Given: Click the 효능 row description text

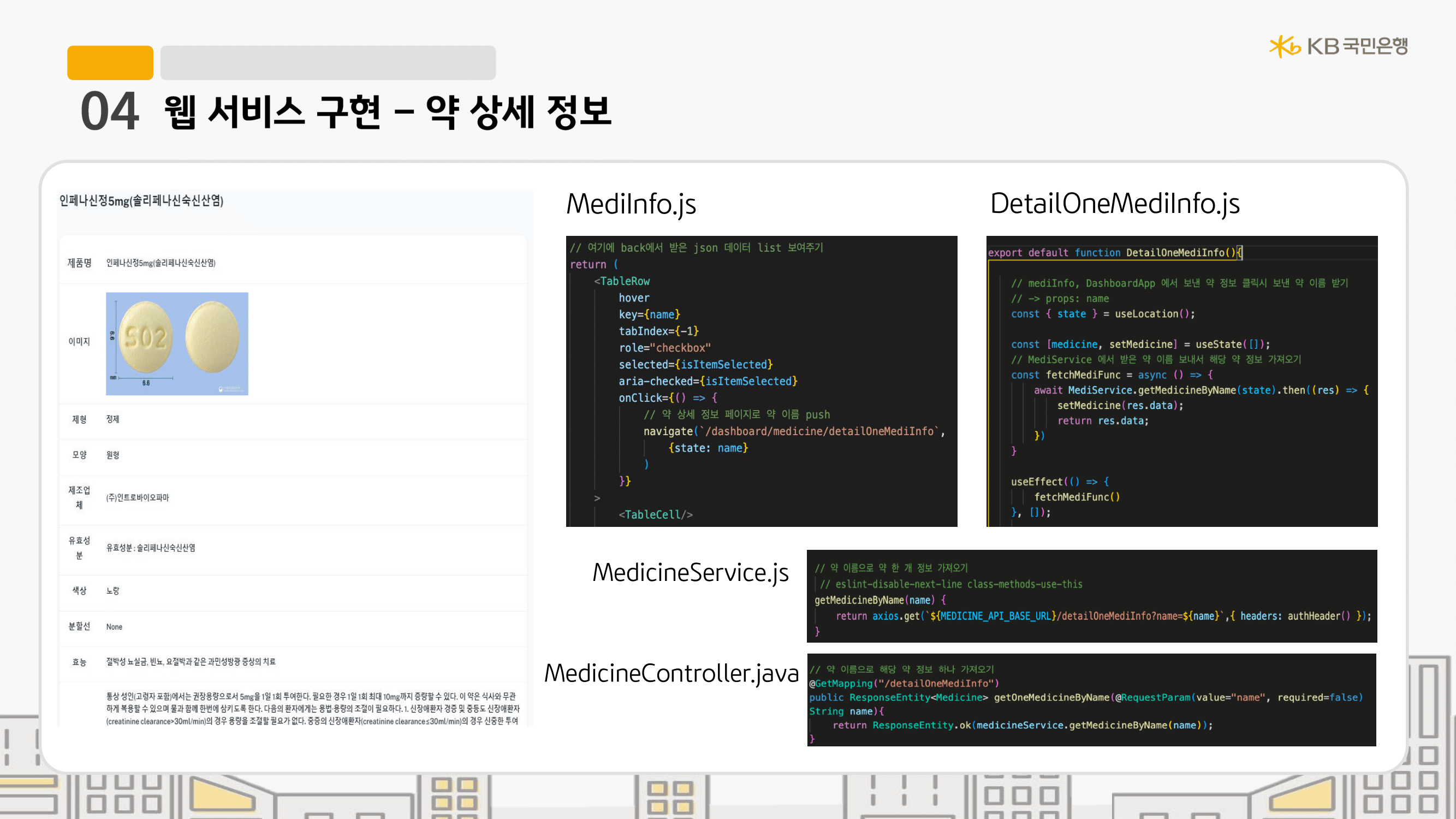Looking at the screenshot, I should coord(191,662).
